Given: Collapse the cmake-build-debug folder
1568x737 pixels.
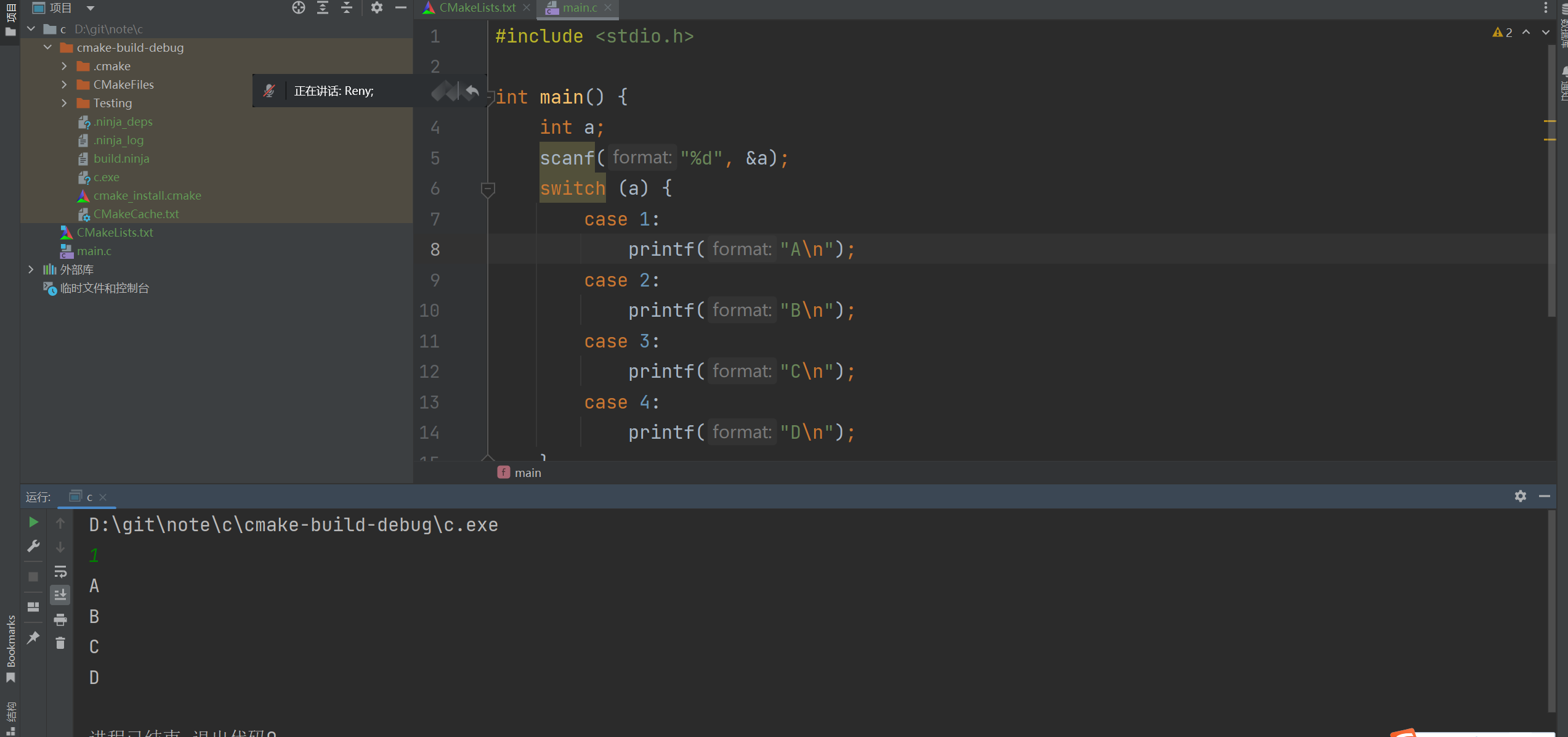Looking at the screenshot, I should (x=47, y=47).
